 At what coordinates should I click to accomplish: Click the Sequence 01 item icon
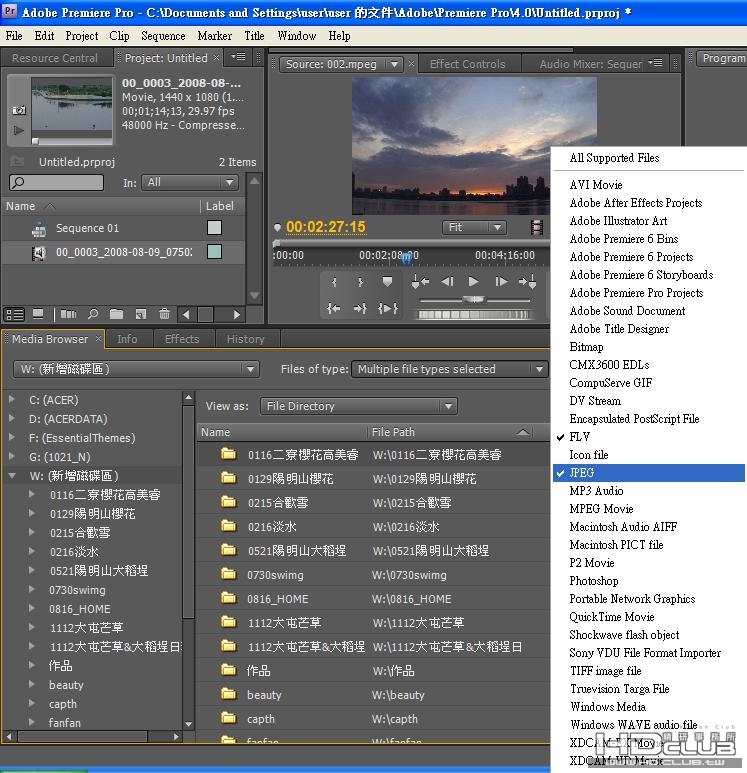point(39,229)
